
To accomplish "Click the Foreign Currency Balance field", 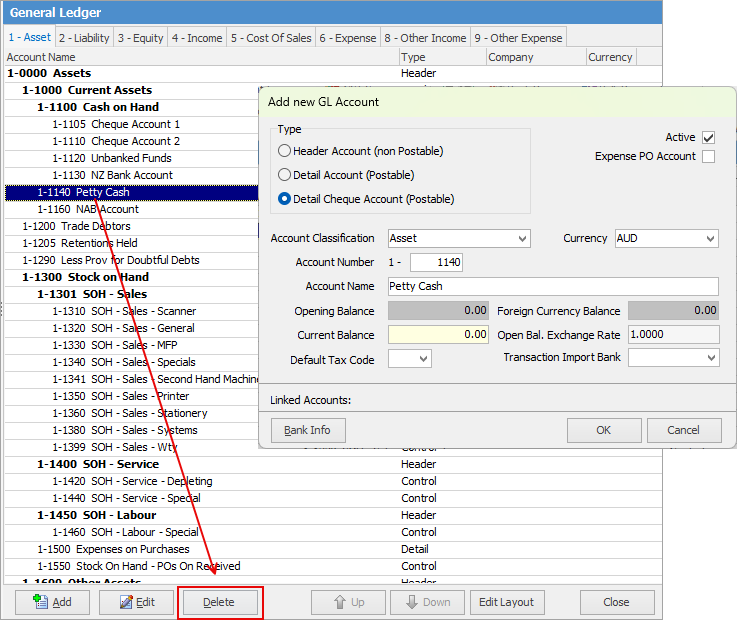I will [x=674, y=311].
